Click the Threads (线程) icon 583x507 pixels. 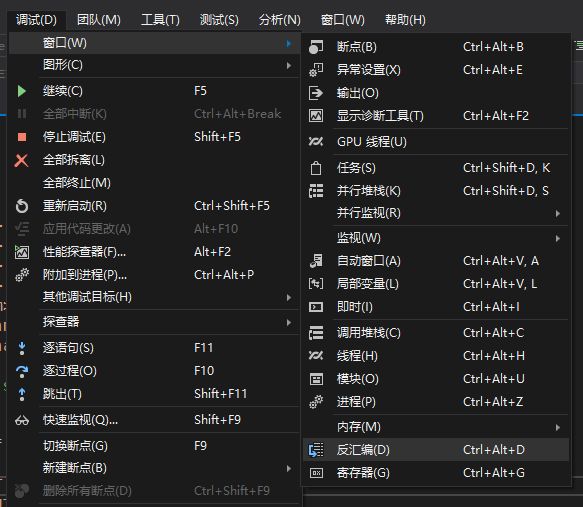tap(316, 356)
